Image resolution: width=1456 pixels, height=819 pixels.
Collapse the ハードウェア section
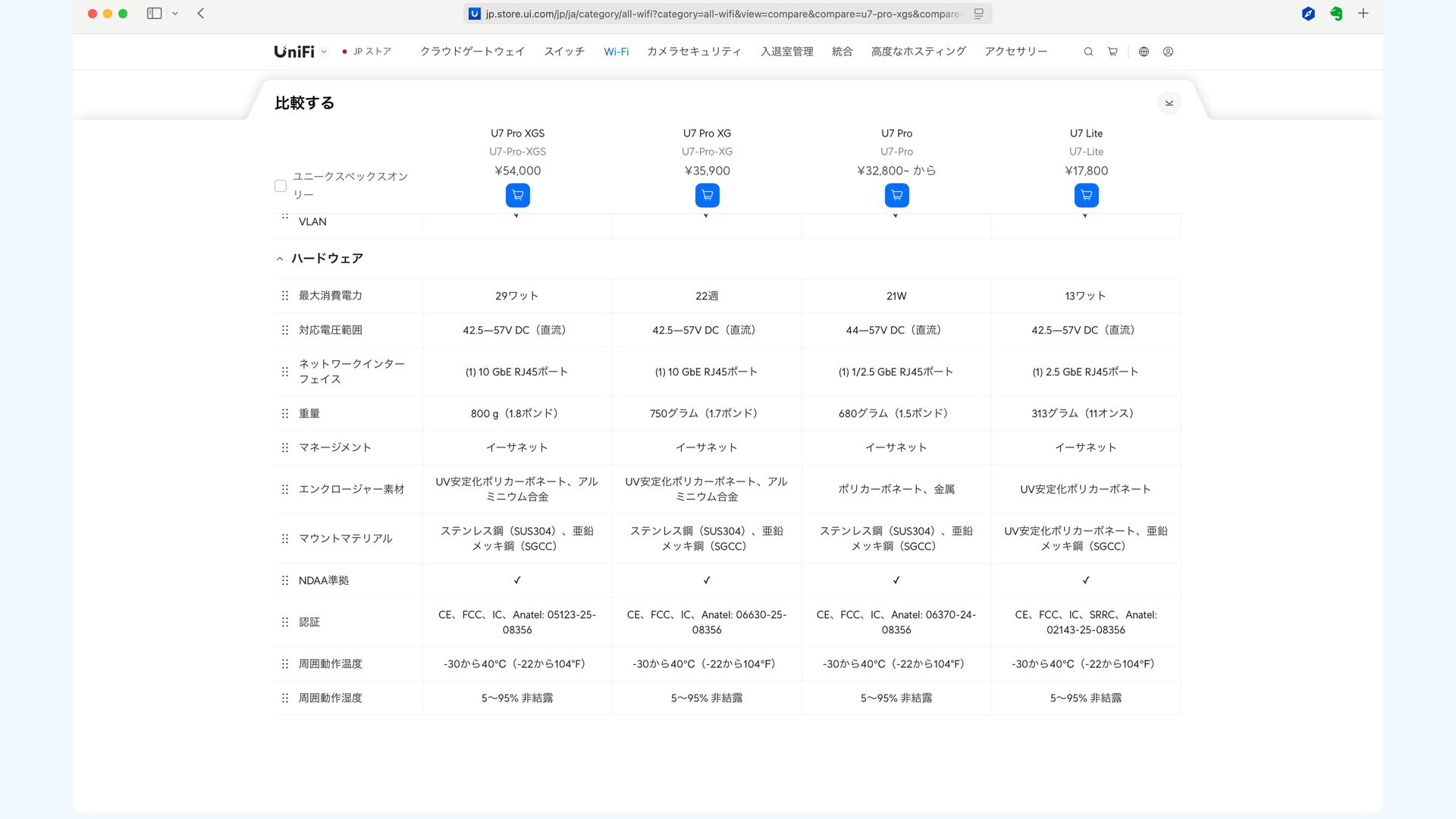coord(280,259)
